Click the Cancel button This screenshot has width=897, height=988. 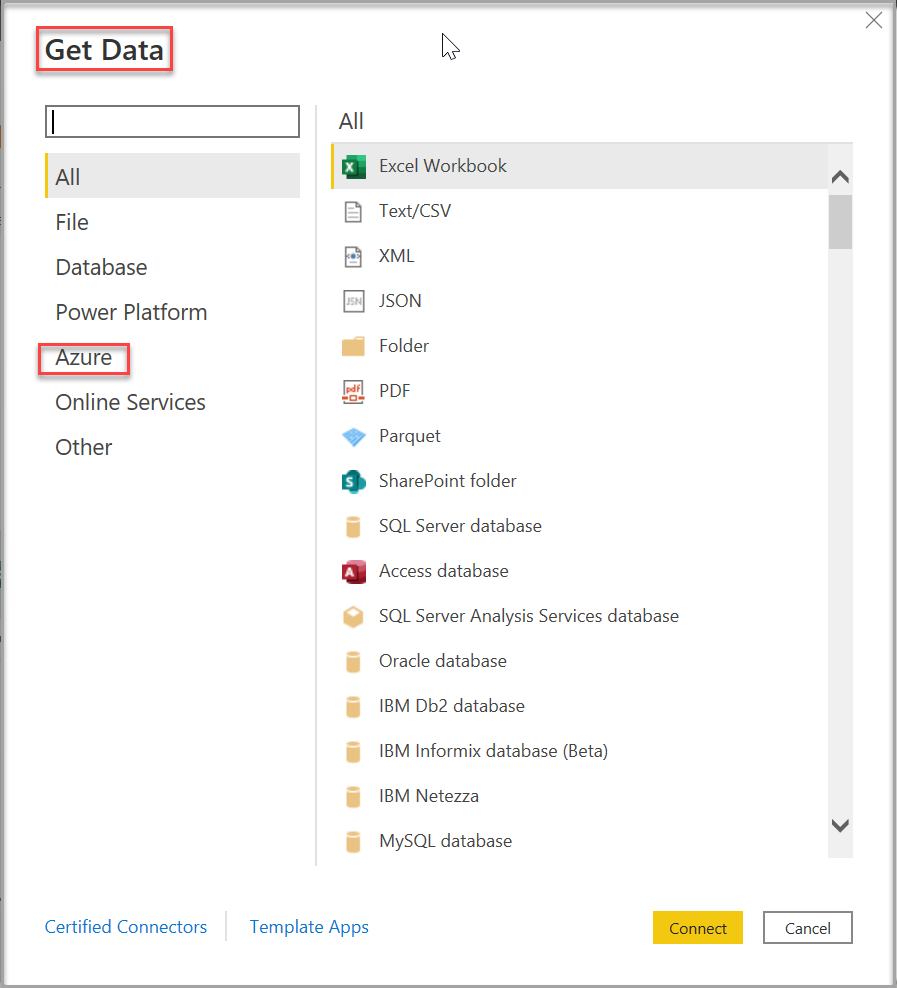pos(808,928)
